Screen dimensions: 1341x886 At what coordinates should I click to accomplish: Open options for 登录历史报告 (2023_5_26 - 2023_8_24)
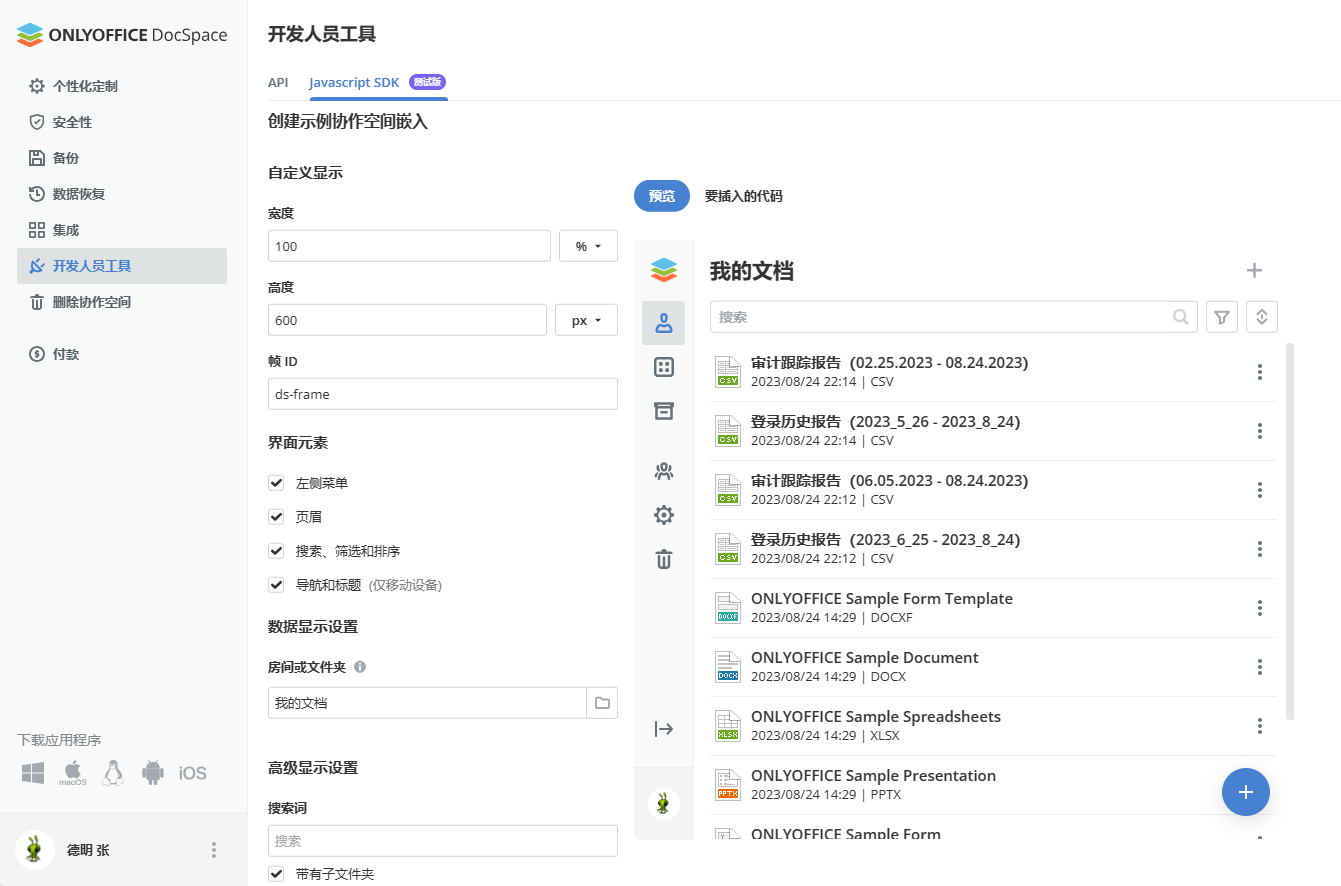click(x=1260, y=431)
